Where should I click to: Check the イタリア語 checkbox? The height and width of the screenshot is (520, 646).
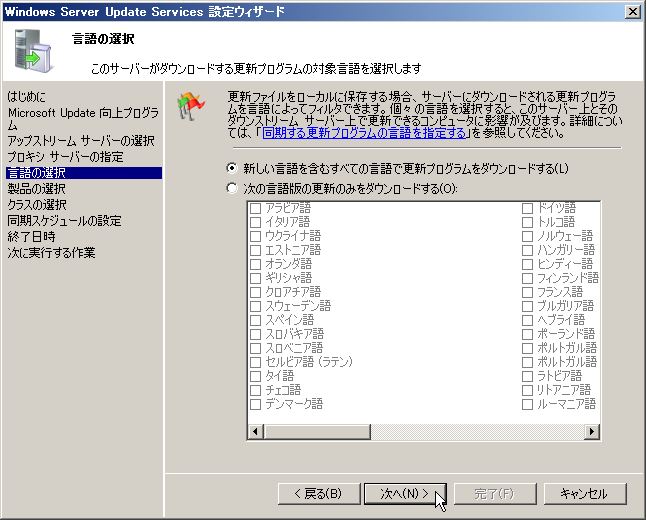[x=255, y=222]
